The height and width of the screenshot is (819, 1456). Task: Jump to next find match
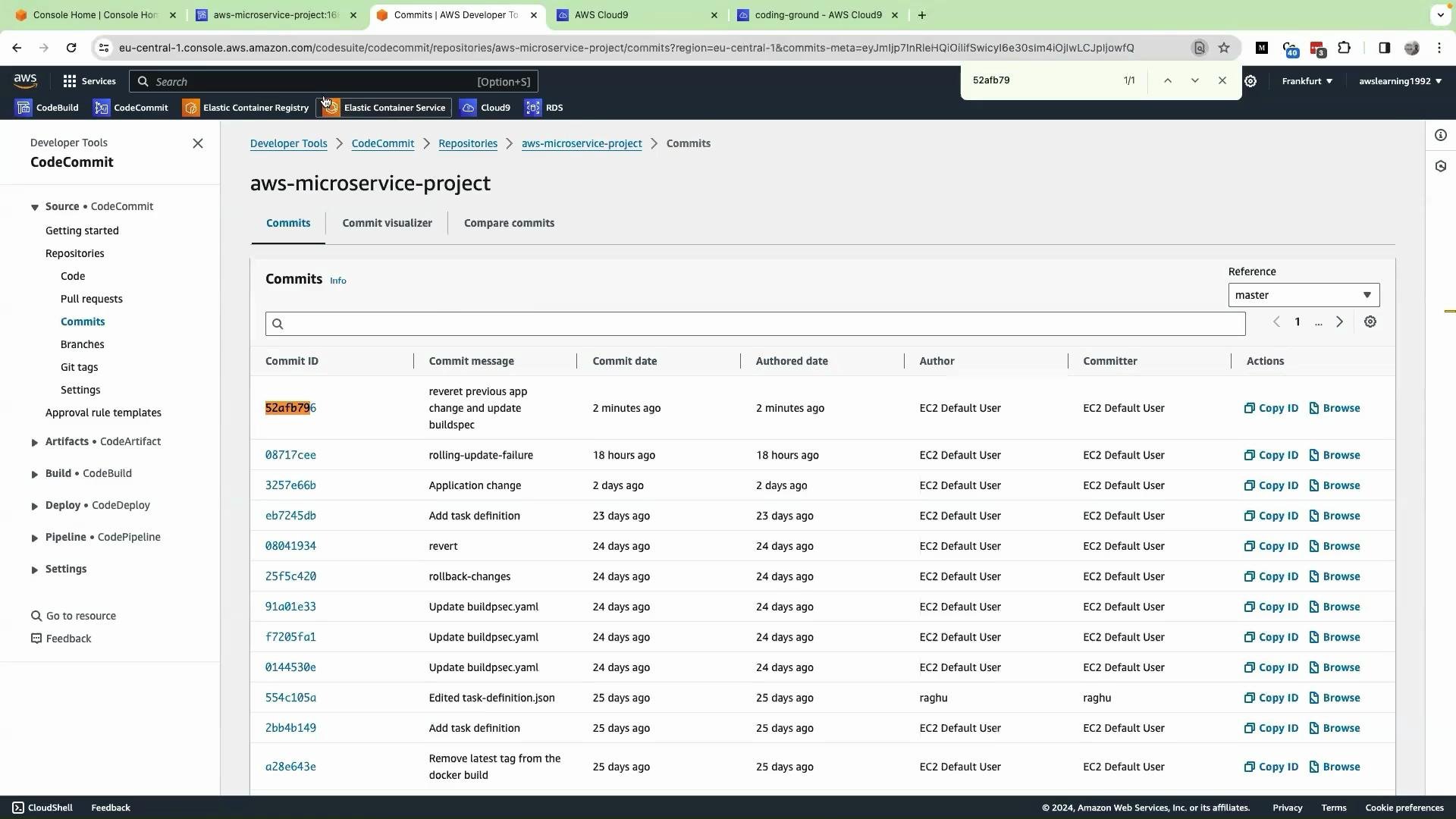[x=1194, y=80]
